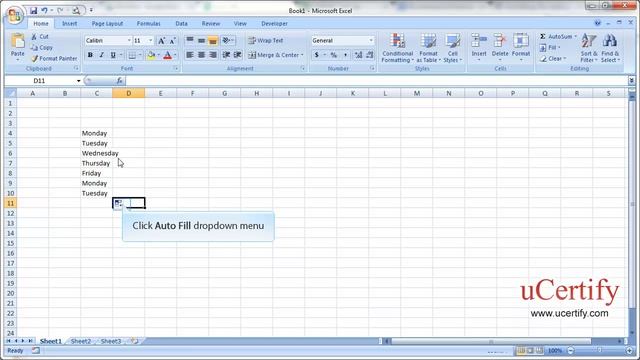Click the Select All corner box
640x360 pixels.
point(11,93)
